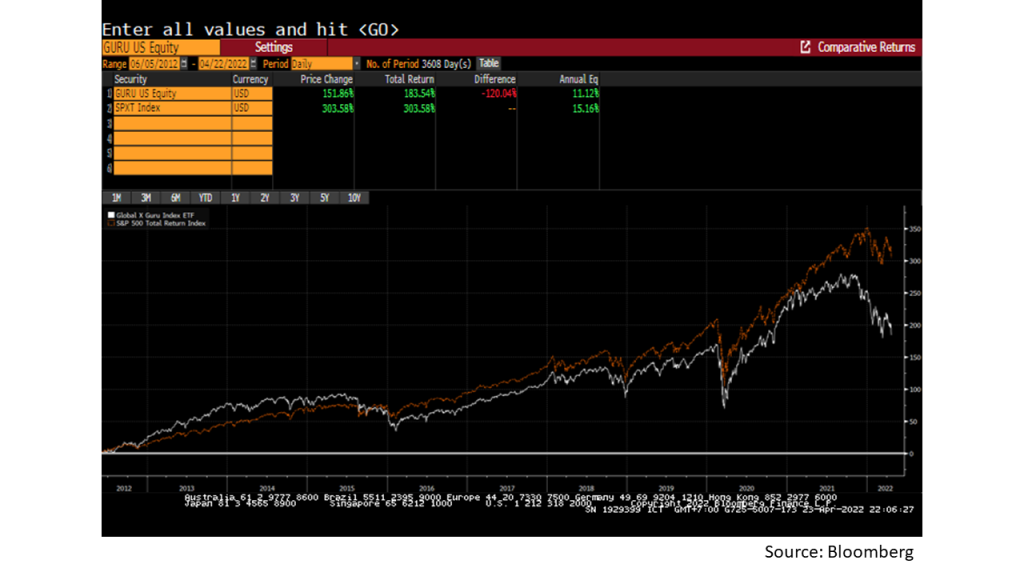Open calendar picker for end date 04/22/2022
1024x576 pixels.
click(253, 63)
